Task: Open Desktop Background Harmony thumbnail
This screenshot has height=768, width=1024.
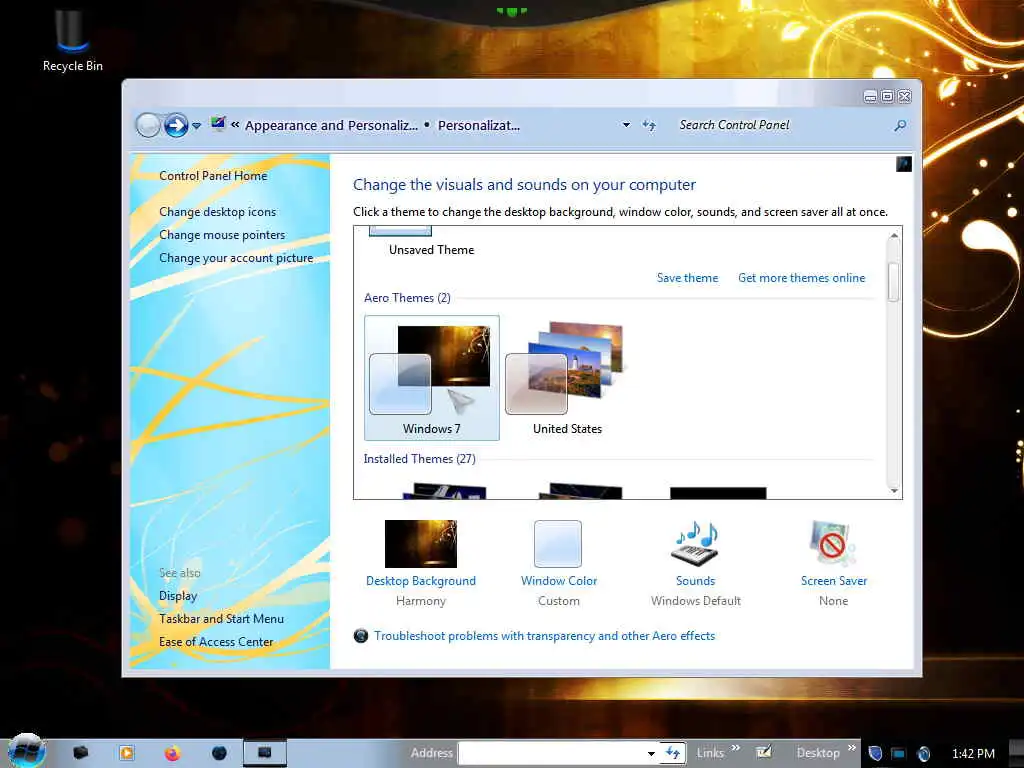Action: pos(421,543)
